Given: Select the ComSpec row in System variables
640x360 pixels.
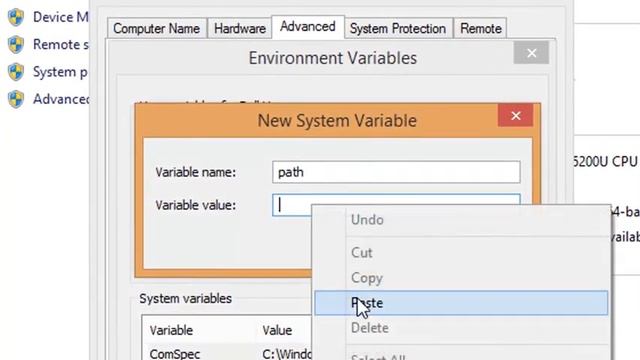Looking at the screenshot, I should (227, 353).
